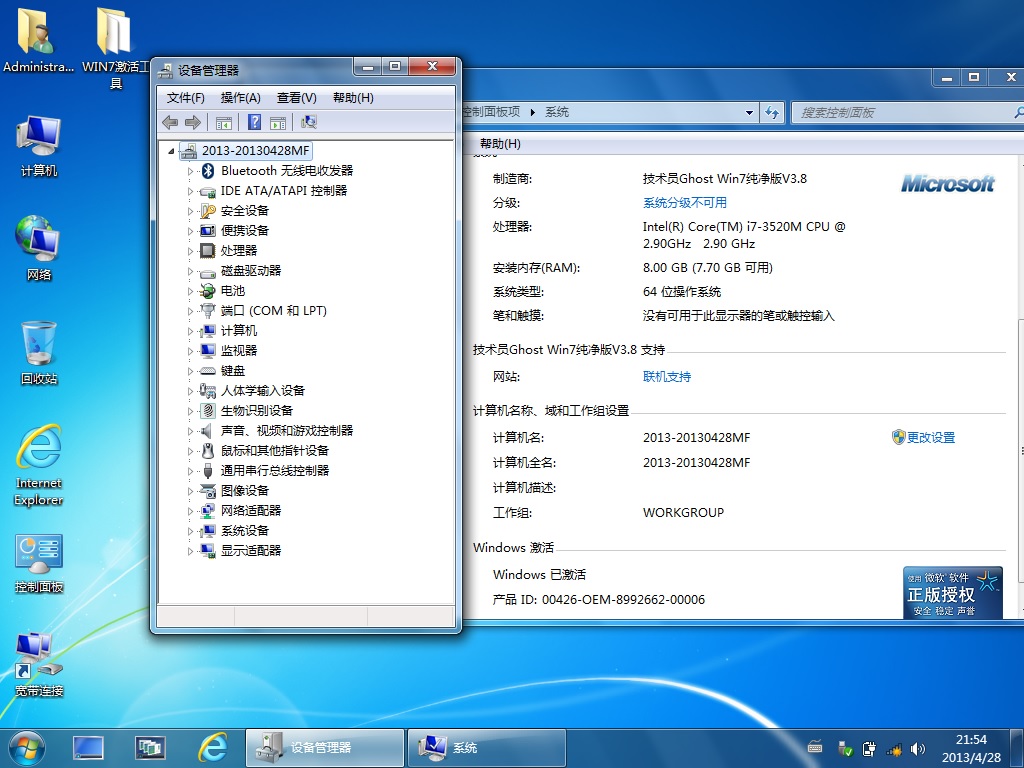Select the 鼠标和其他指针设备 mouse icon
The width and height of the screenshot is (1024, 768).
(208, 451)
